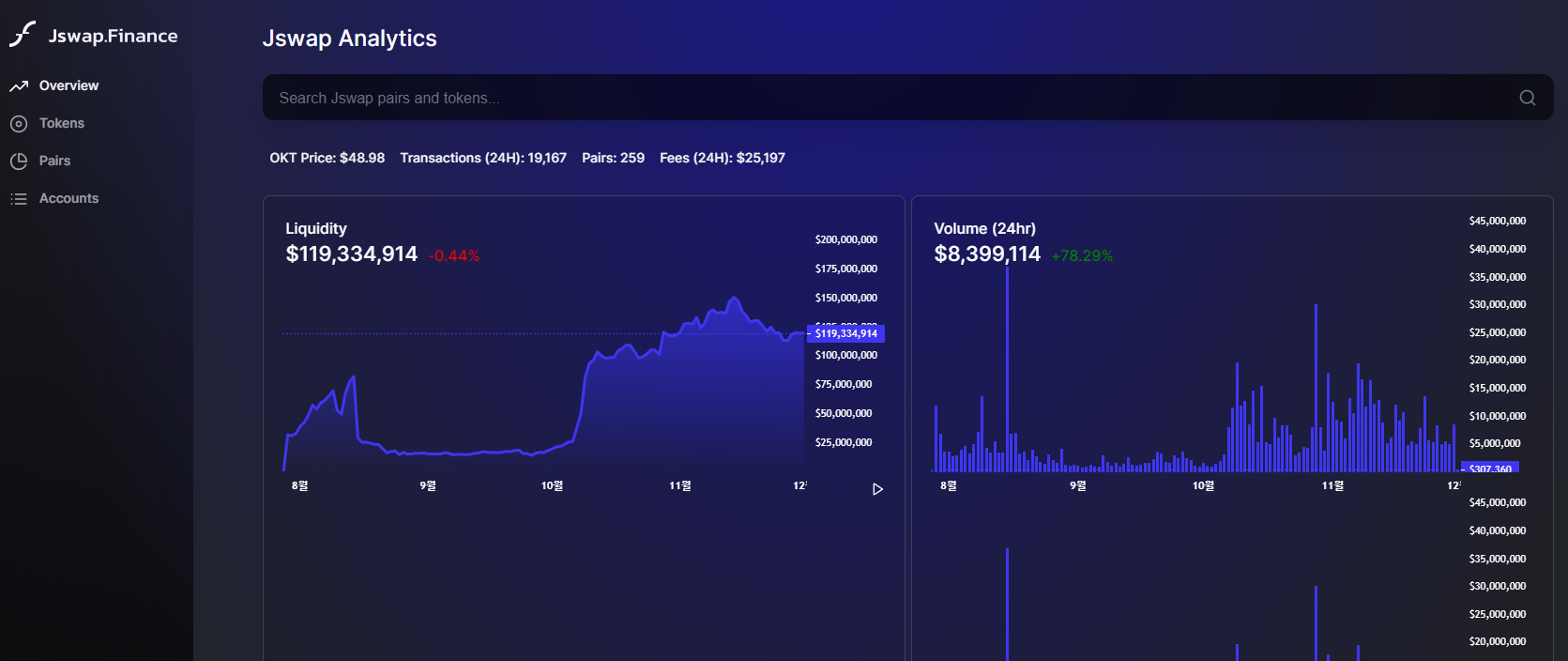1568x661 pixels.
Task: Click the $119,334,914 liquidity value
Action: click(352, 254)
